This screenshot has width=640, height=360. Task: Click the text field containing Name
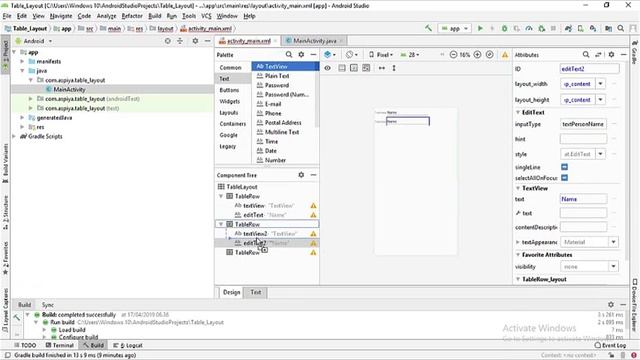click(583, 199)
